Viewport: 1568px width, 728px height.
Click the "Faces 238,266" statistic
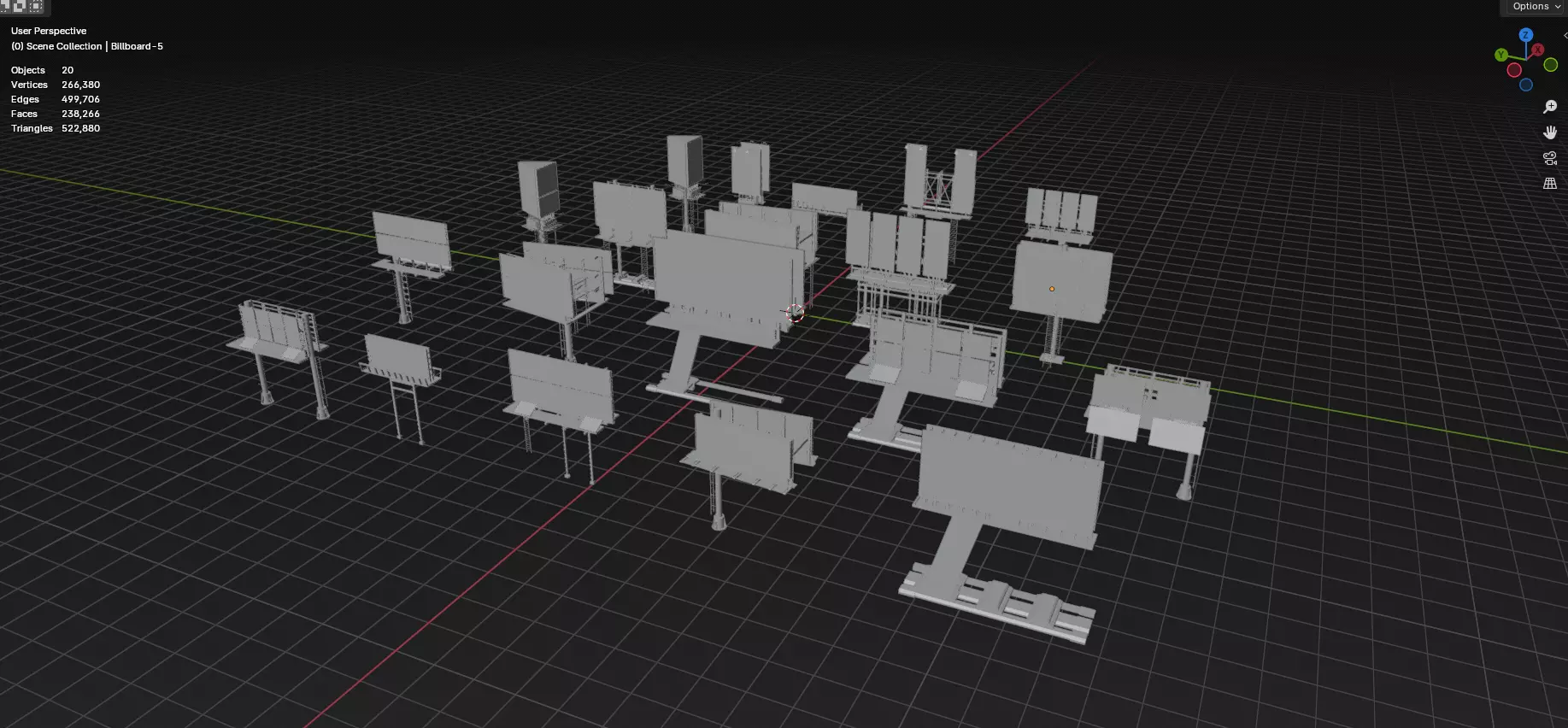56,114
